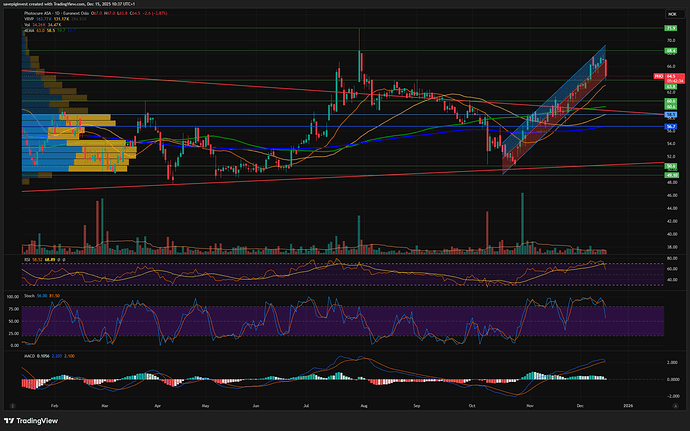The width and height of the screenshot is (690, 431).
Task: Click the green 71.9 price level tag
Action: (672, 30)
